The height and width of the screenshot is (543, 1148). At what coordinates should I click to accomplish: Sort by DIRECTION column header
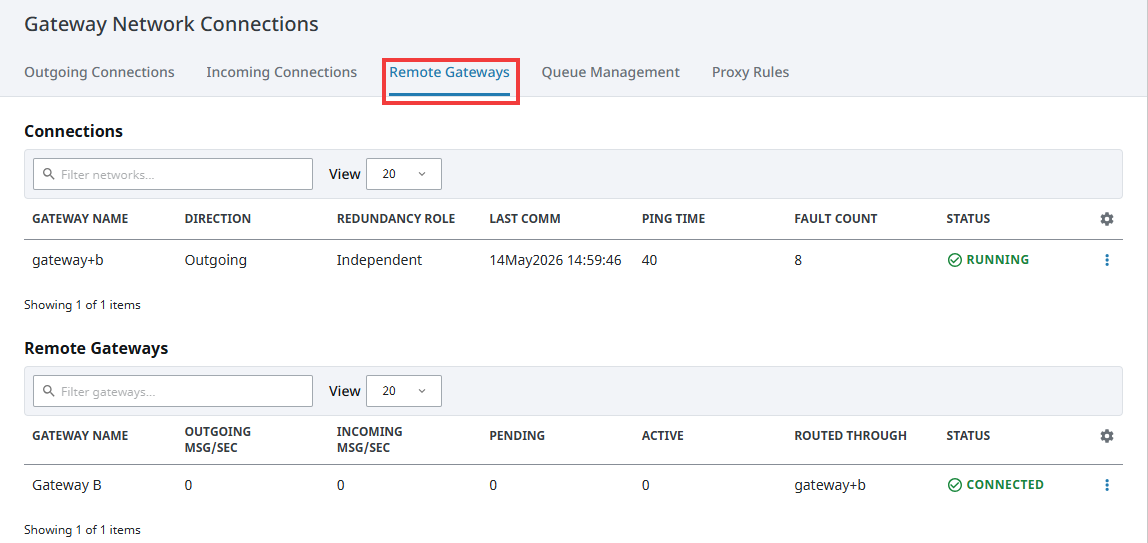(217, 219)
